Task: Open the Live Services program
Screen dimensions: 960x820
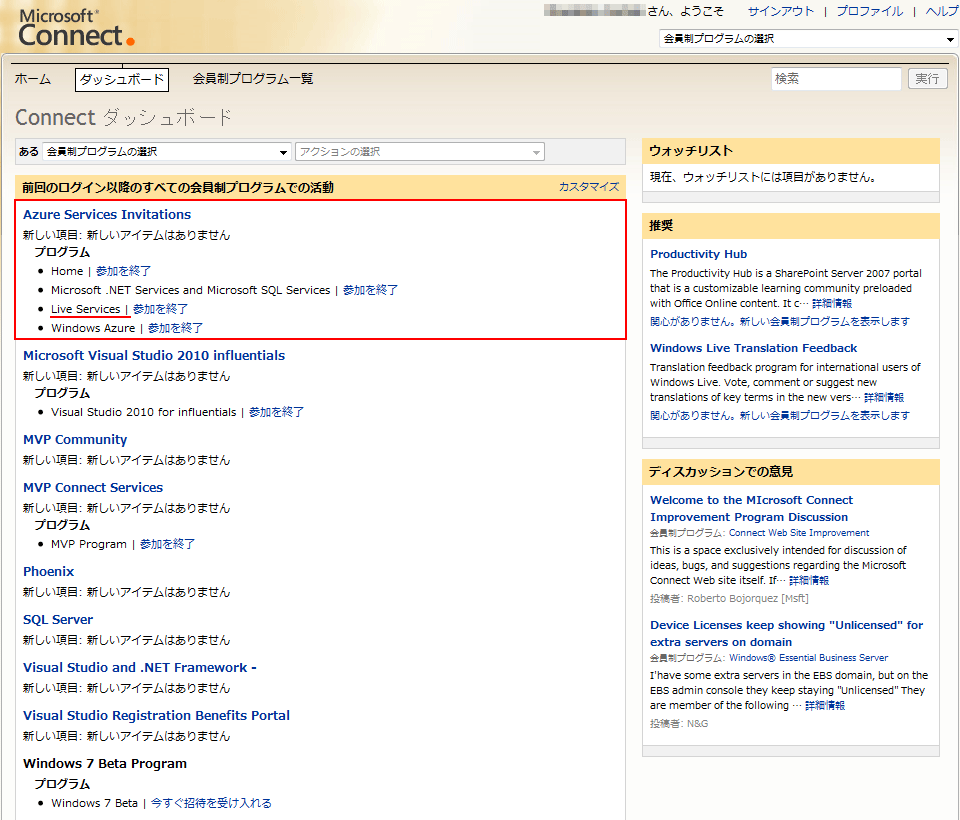Action: tap(86, 309)
